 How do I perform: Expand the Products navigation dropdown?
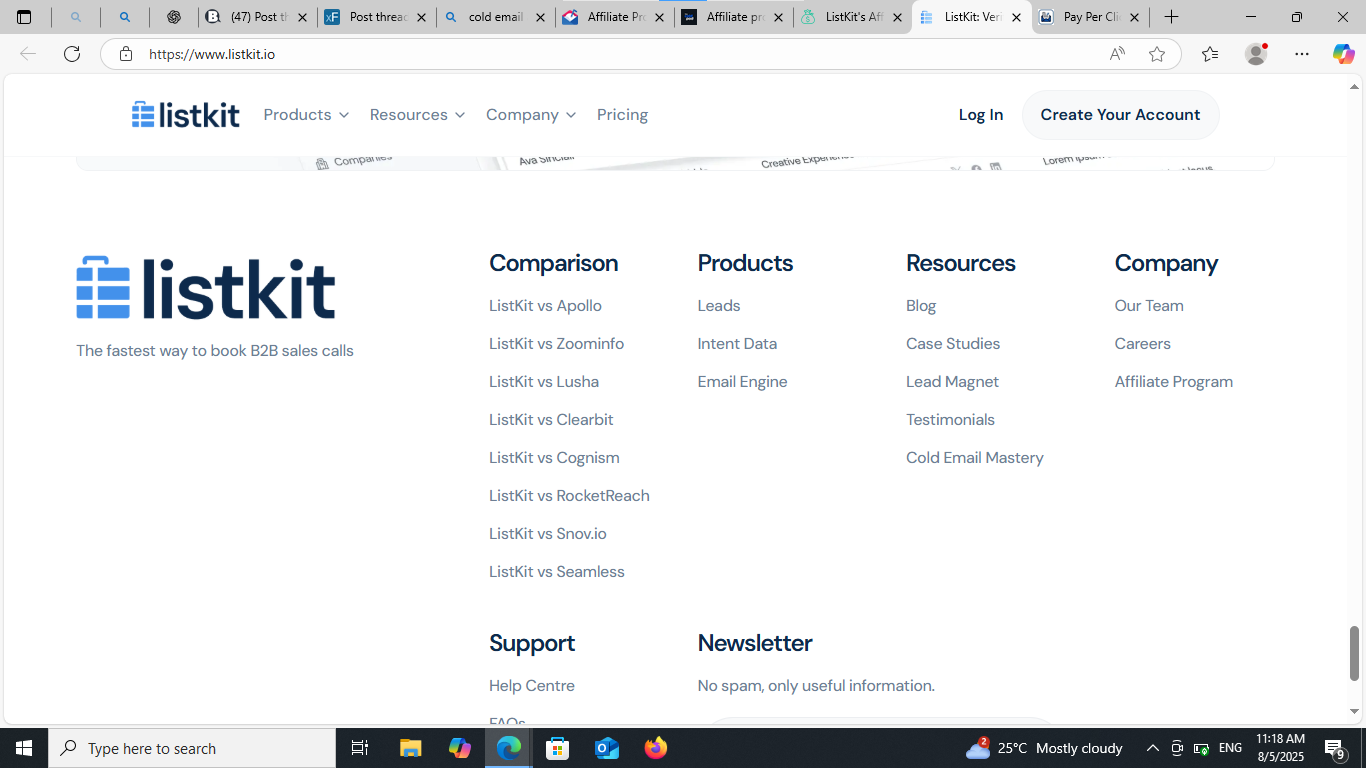(x=306, y=115)
